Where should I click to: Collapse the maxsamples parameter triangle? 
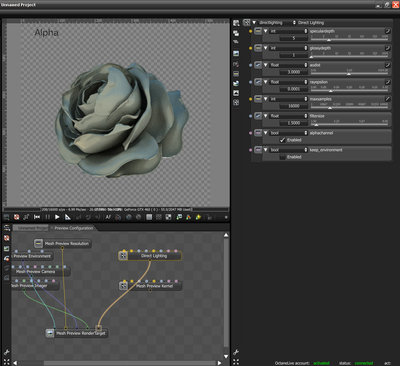tap(266, 99)
